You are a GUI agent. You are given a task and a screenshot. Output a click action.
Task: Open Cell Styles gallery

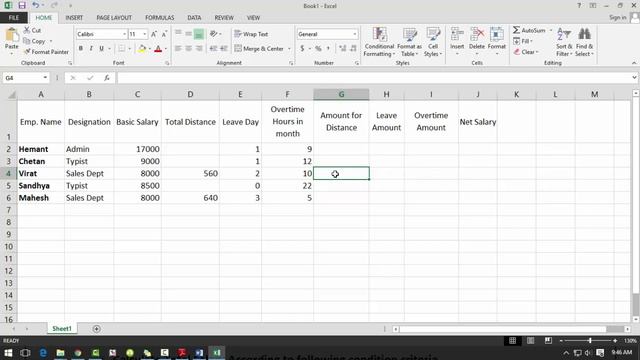pyautogui.click(x=433, y=42)
